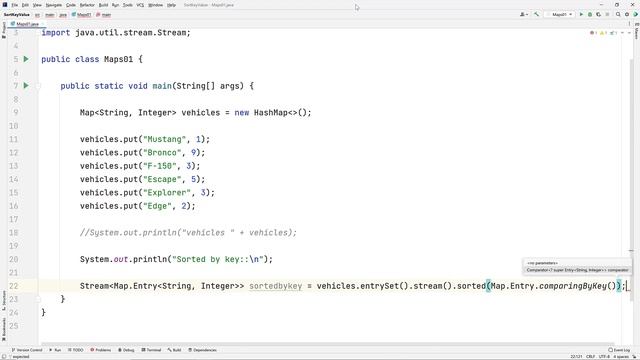
Task: Toggle the Maven side panel
Action: coord(636,31)
